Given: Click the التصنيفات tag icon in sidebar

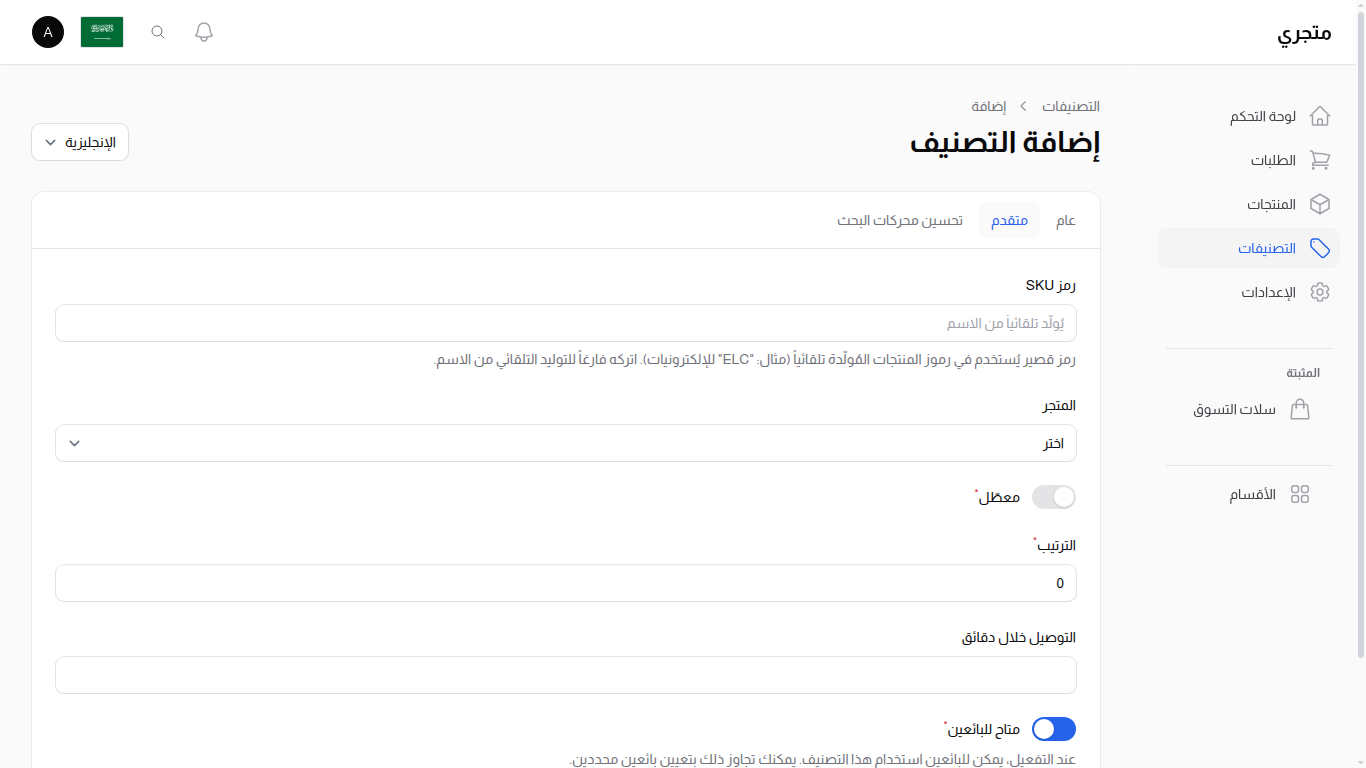Looking at the screenshot, I should coord(1320,248).
